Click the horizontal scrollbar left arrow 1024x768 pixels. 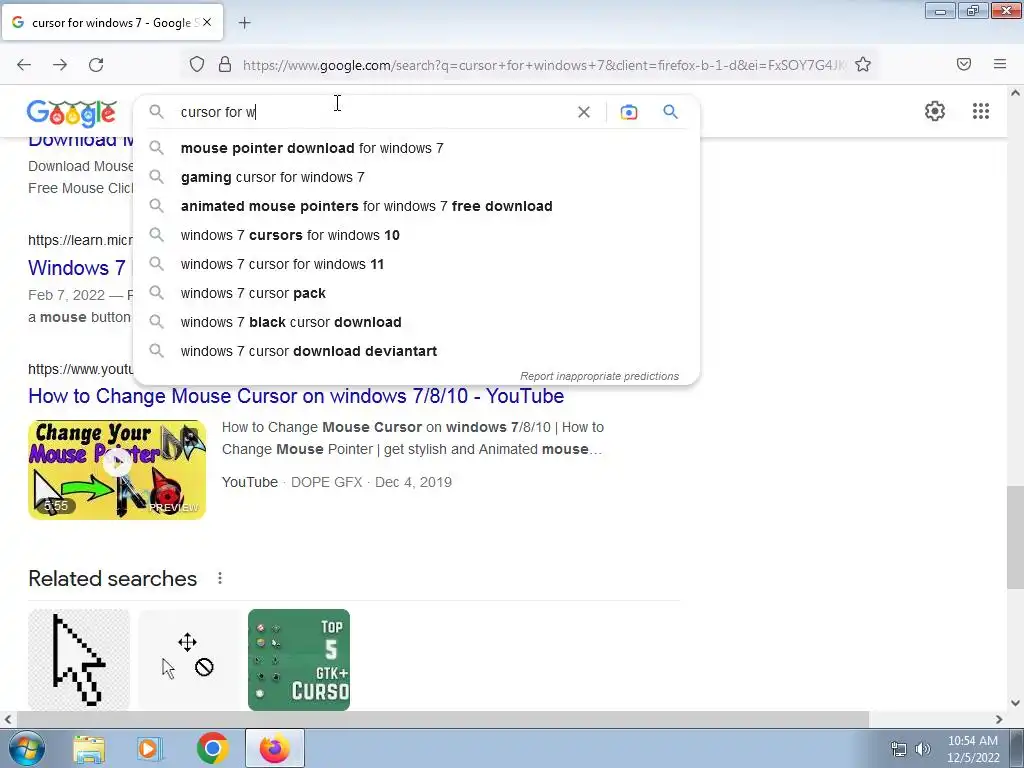coord(8,719)
